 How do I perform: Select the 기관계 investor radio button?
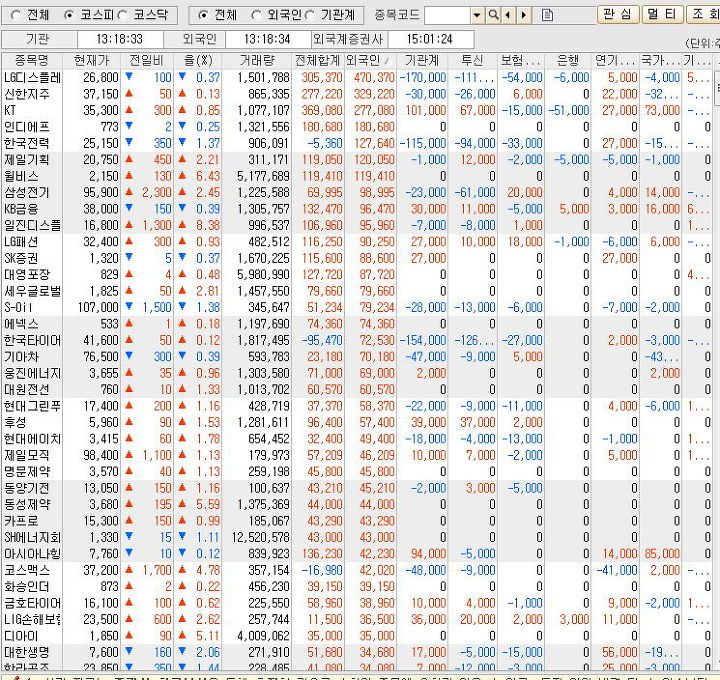tap(309, 15)
